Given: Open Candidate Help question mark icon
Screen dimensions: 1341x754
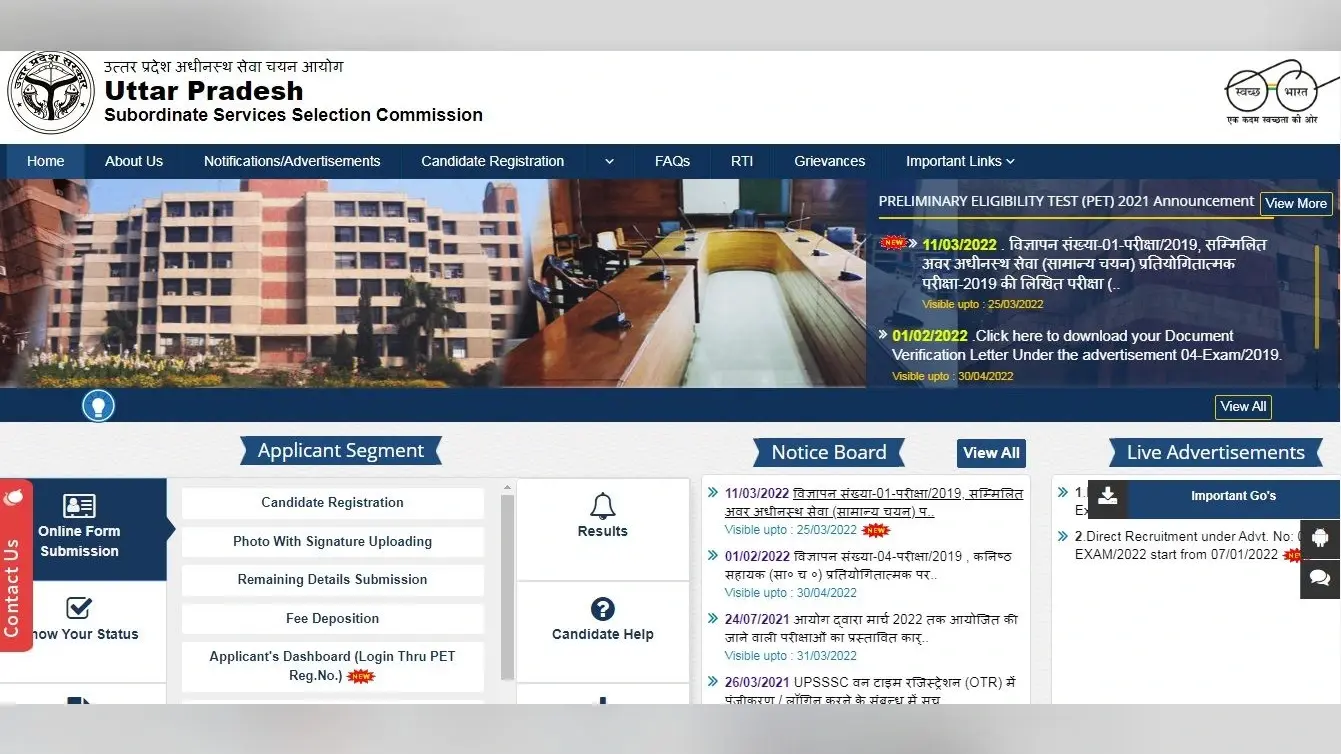Looking at the screenshot, I should coord(603,609).
